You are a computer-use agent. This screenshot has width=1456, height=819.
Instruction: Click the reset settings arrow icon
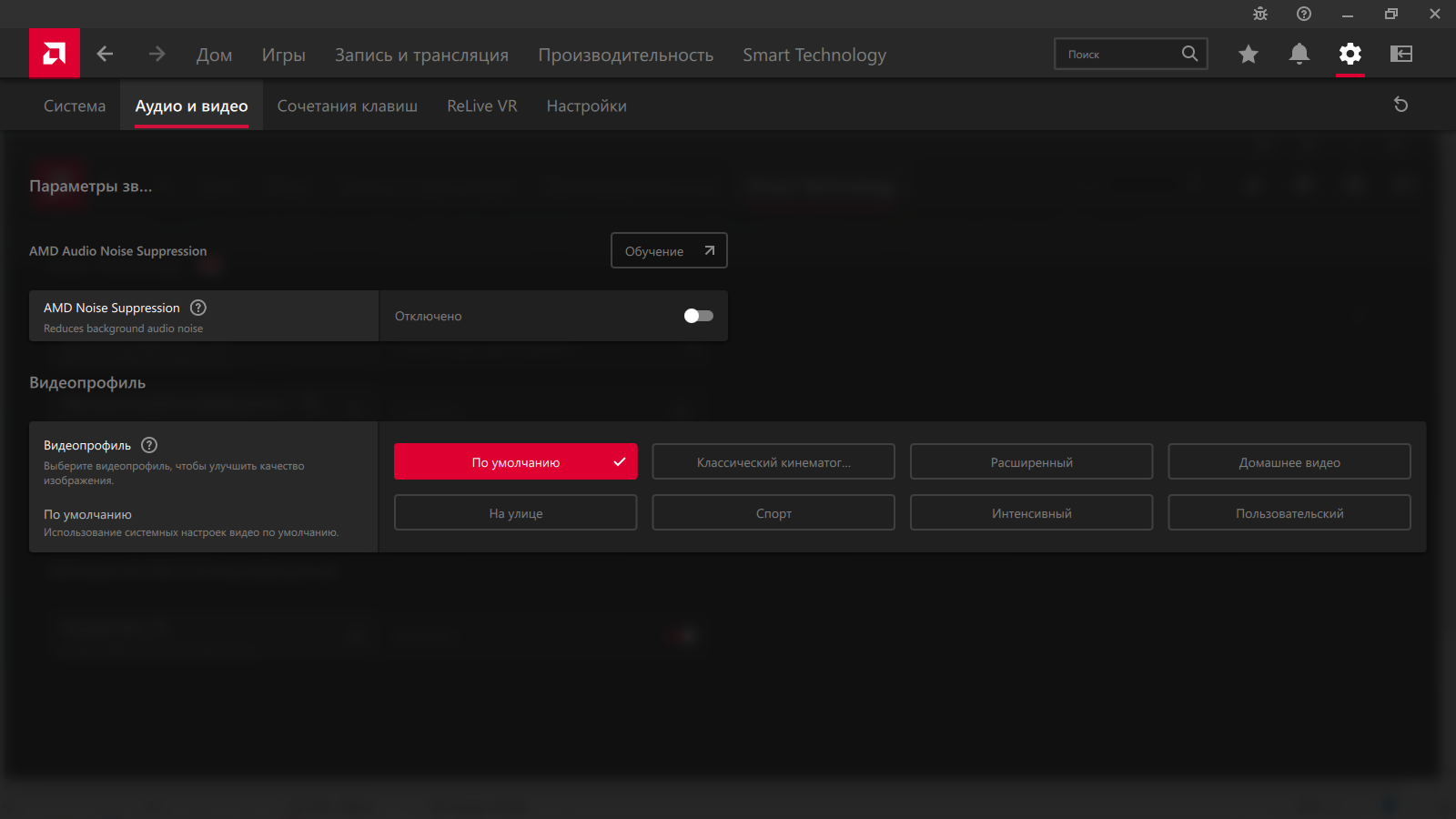1401,105
